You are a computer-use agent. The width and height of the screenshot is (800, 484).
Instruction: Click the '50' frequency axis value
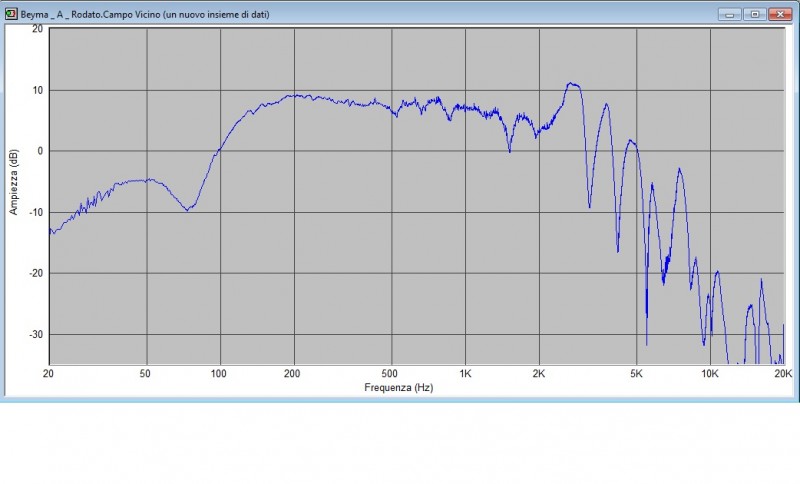(x=145, y=374)
